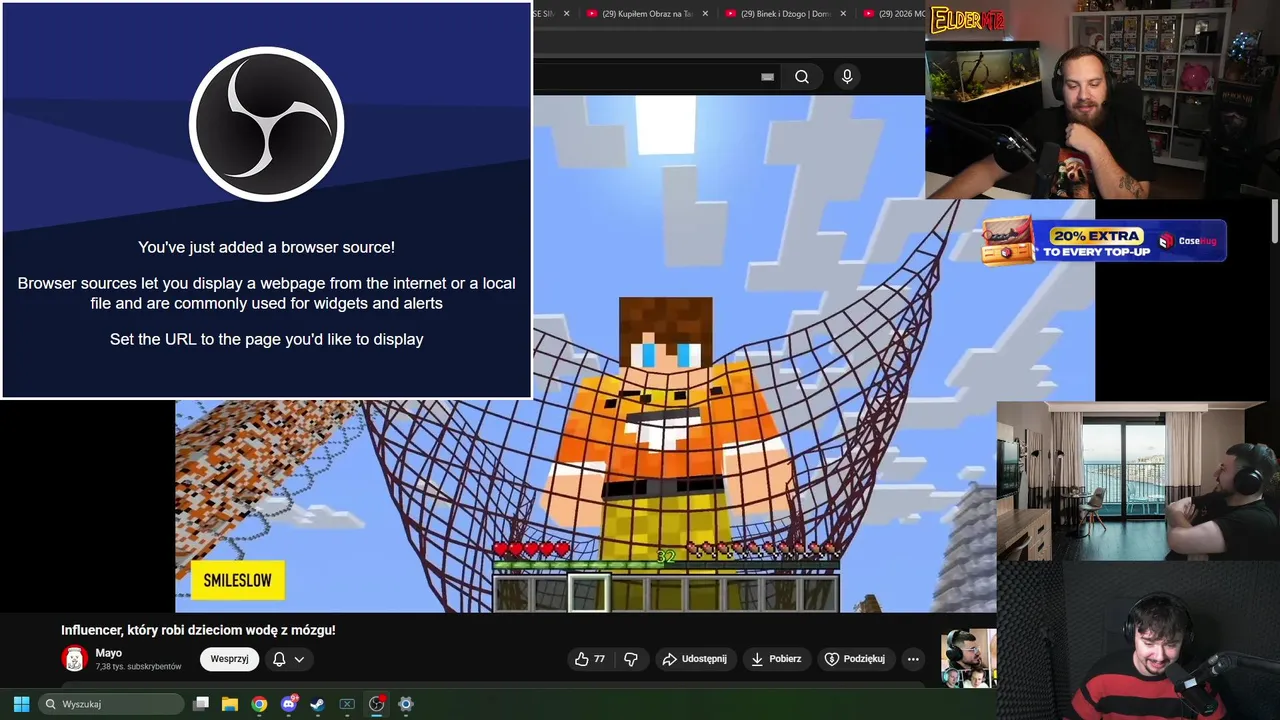Click the Wyszukaj taskbar search box

pyautogui.click(x=111, y=704)
